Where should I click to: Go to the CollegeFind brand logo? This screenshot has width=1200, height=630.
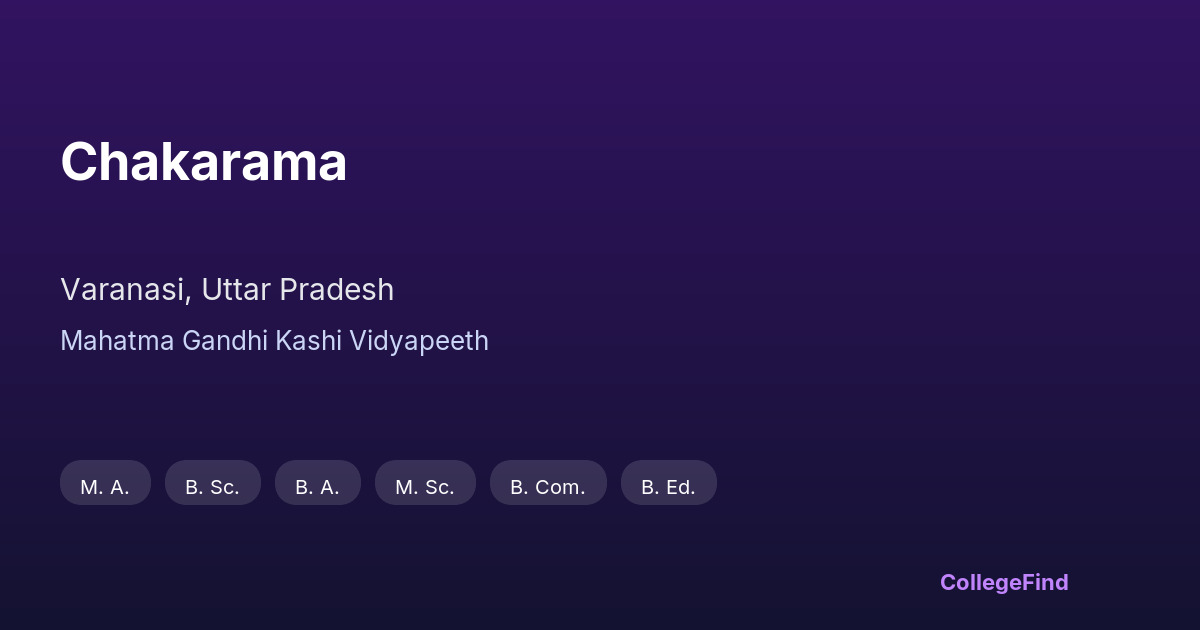coord(1004,582)
